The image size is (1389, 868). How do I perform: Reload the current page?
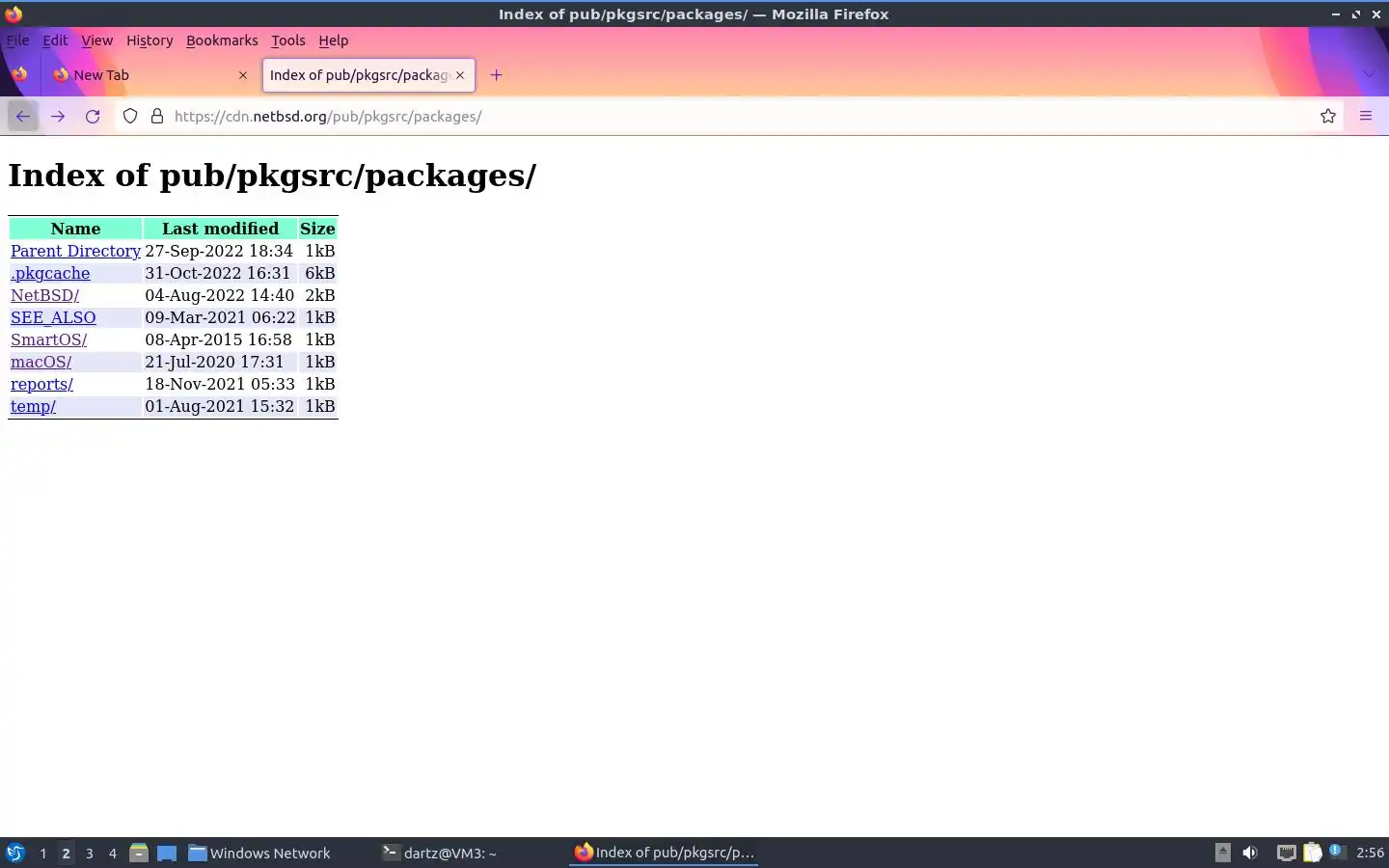(x=93, y=116)
